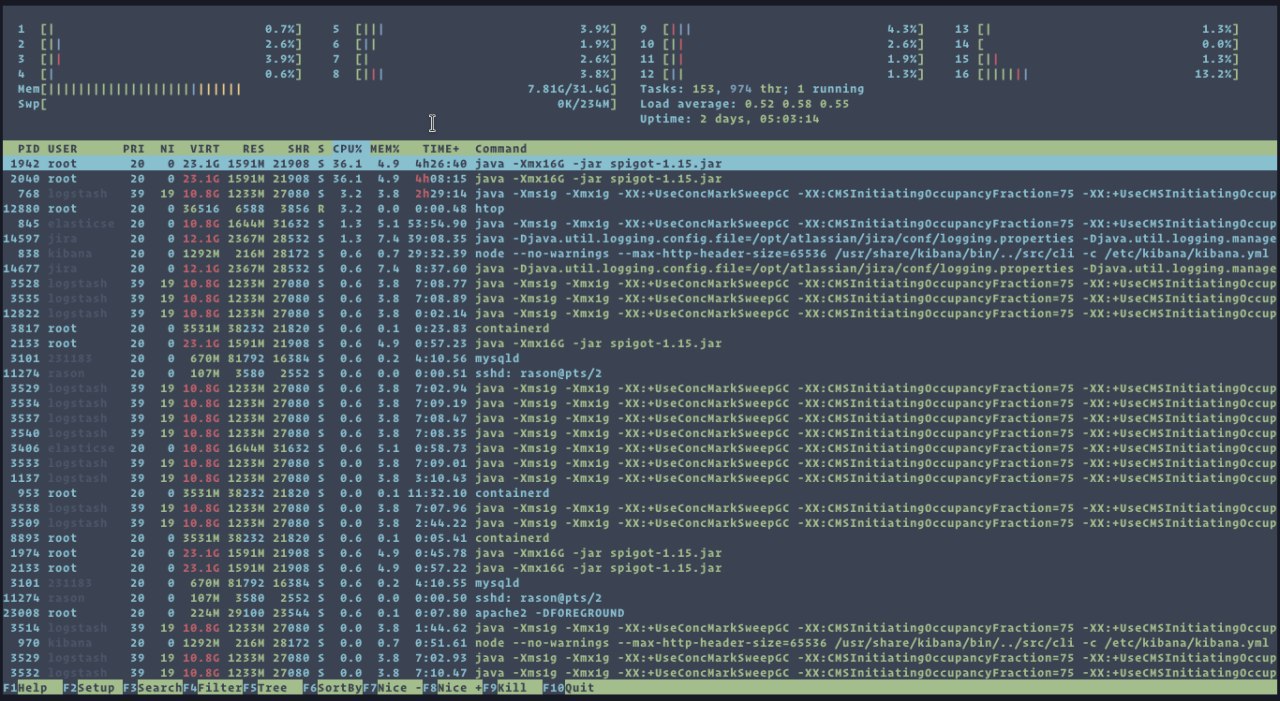
Task: Select containerd process row PID 953
Action: click(640, 493)
